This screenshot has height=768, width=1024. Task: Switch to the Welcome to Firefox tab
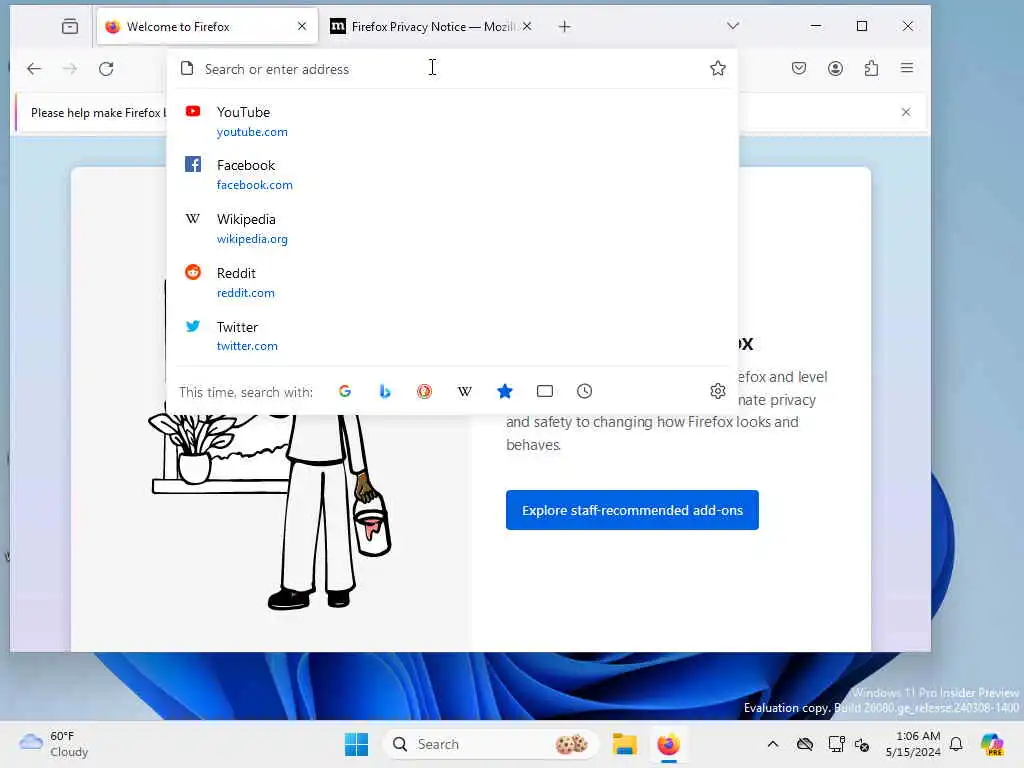[x=207, y=27]
